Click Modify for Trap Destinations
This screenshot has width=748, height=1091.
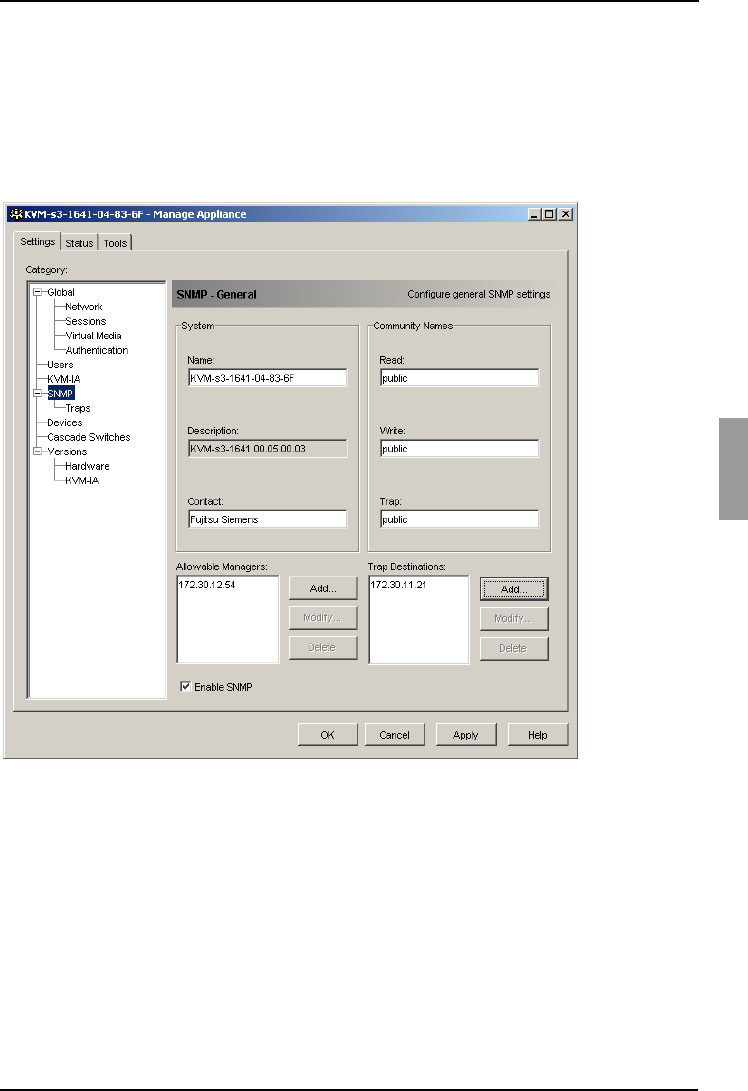pyautogui.click(x=514, y=619)
